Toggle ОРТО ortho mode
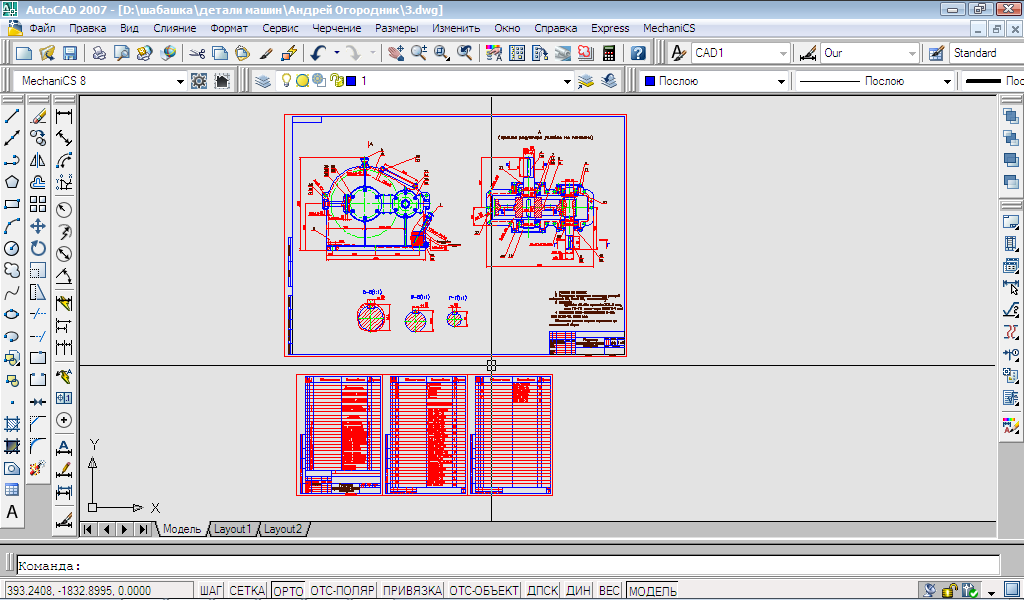Viewport: 1024px width, 600px height. [288, 591]
